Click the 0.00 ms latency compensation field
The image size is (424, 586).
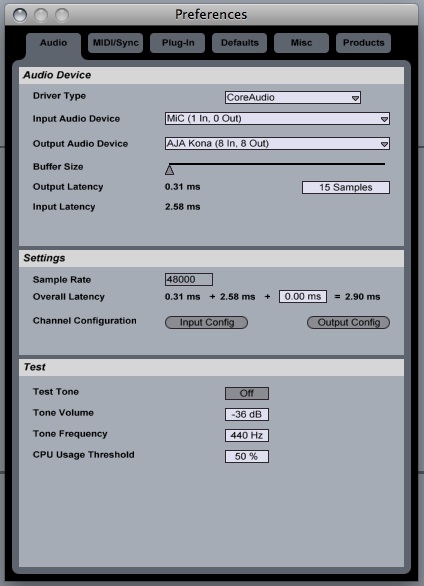(x=303, y=296)
